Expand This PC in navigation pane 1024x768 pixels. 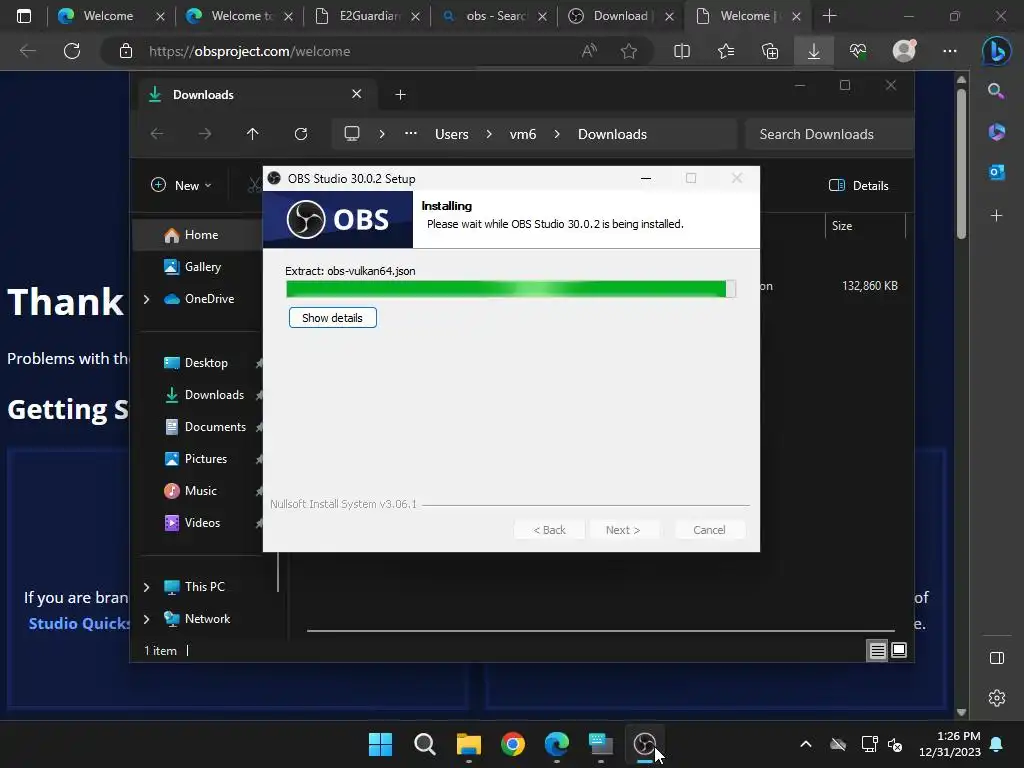pyautogui.click(x=146, y=587)
